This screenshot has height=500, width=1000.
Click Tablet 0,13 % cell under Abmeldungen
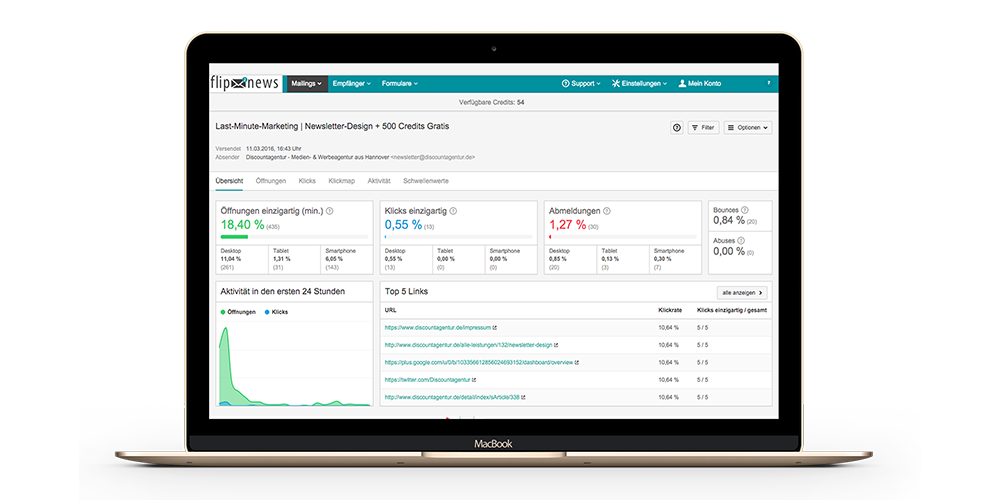tap(622, 259)
